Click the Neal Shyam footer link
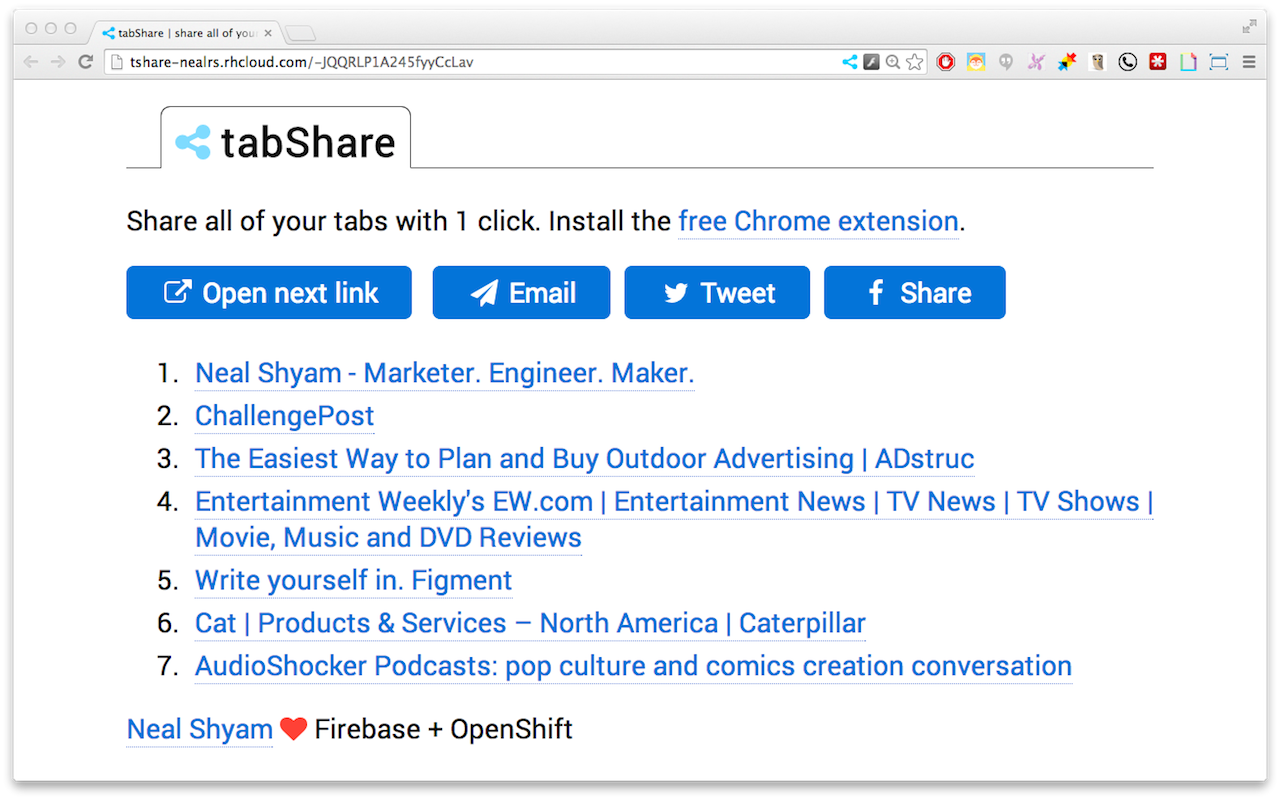The height and width of the screenshot is (800, 1280). 200,730
